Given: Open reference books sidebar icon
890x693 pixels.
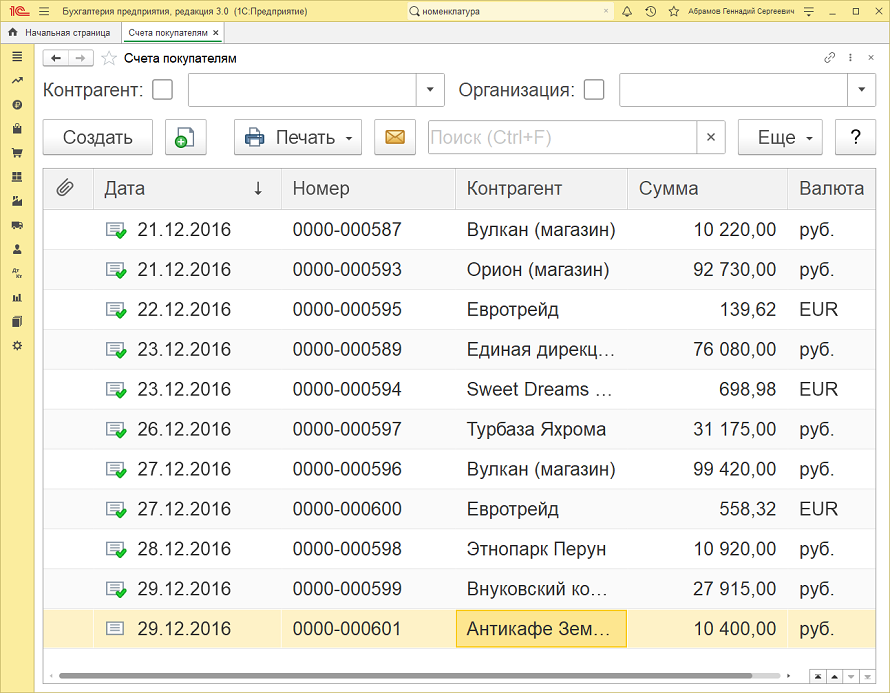Looking at the screenshot, I should coord(17,321).
